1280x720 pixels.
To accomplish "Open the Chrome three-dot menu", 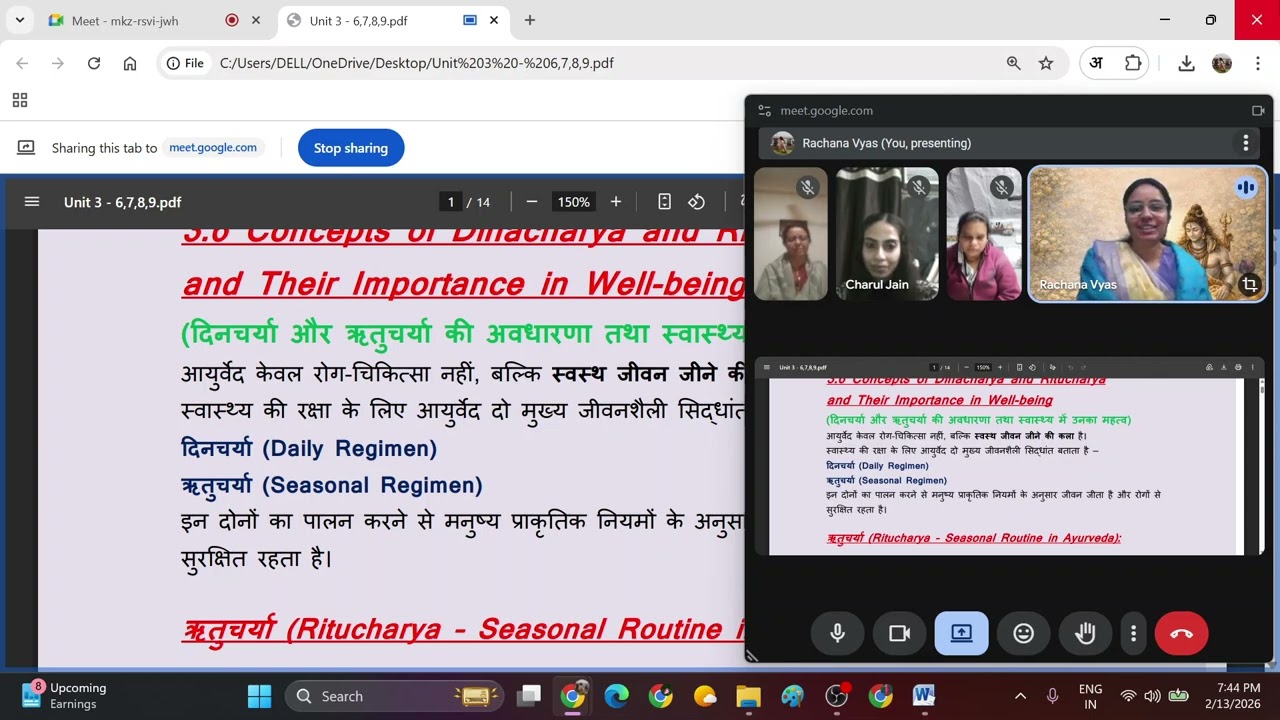I will coord(1258,63).
